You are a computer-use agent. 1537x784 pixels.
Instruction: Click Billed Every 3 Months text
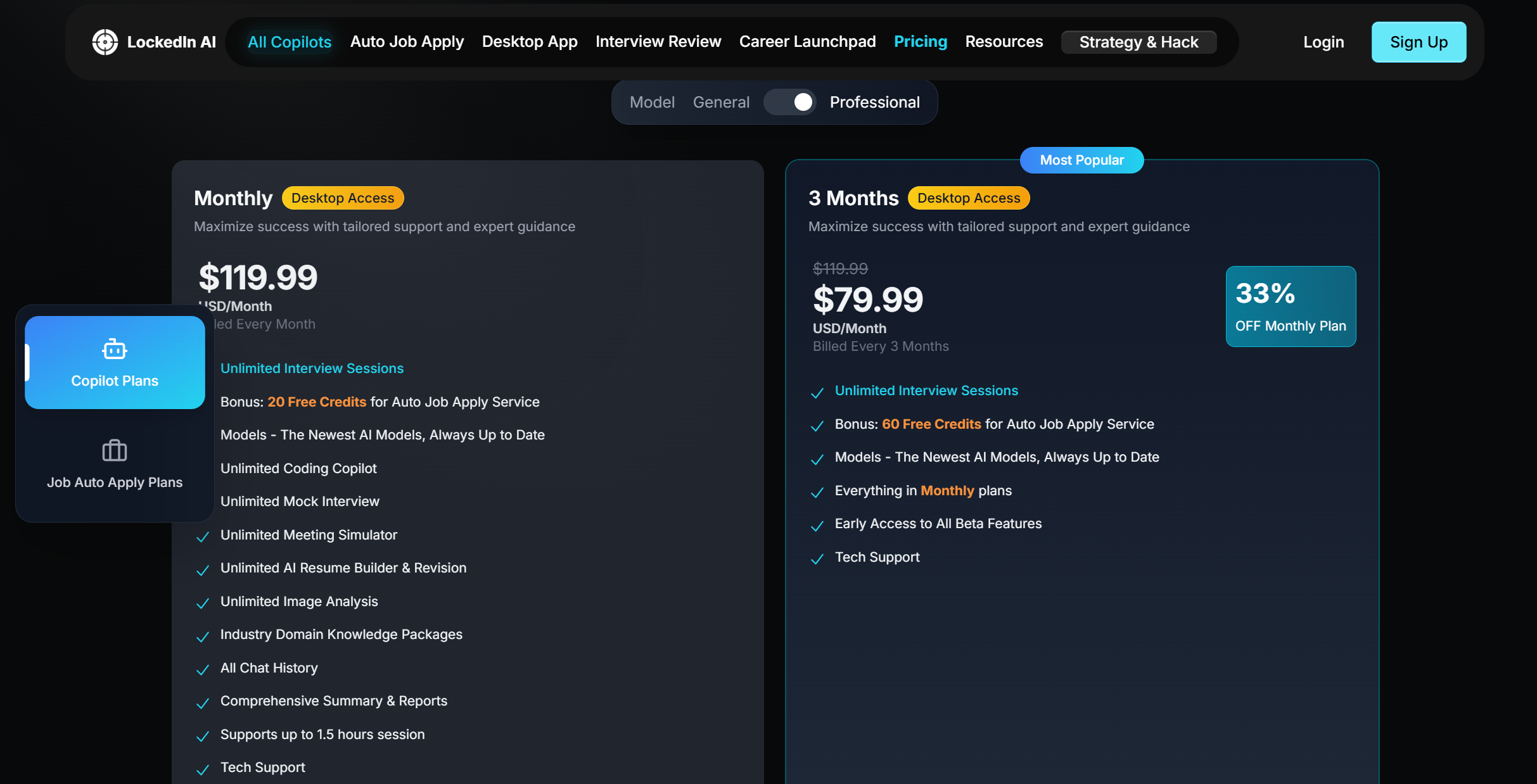point(881,346)
